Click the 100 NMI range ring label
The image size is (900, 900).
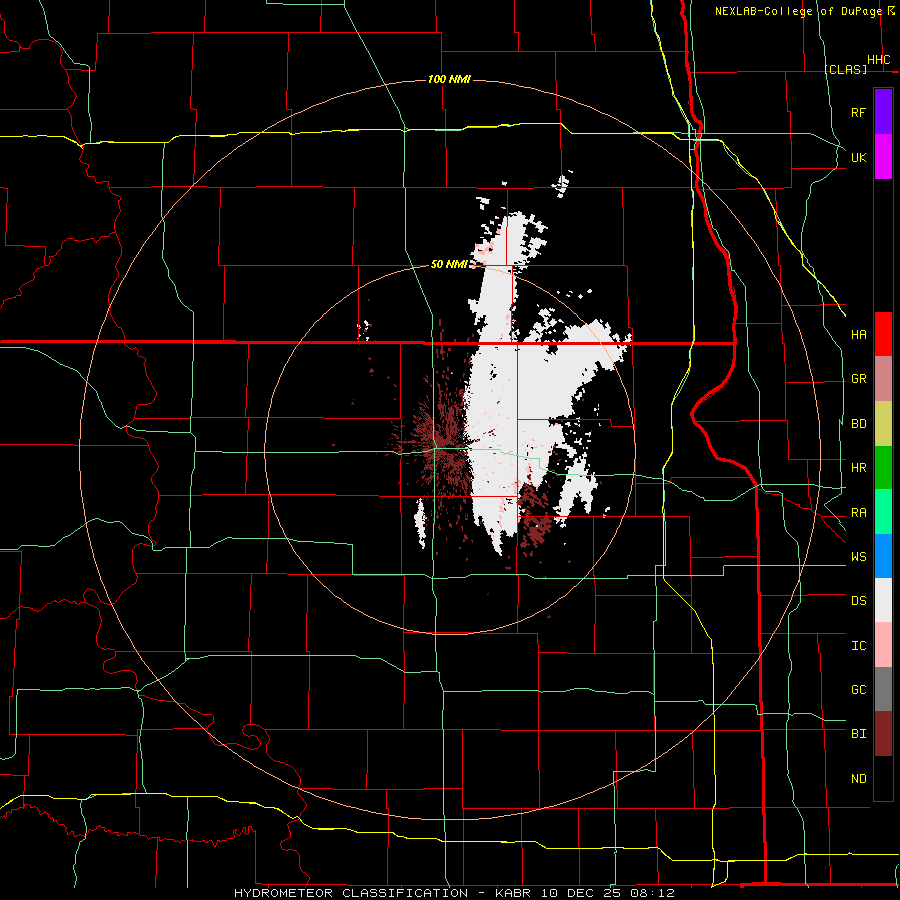(x=449, y=79)
